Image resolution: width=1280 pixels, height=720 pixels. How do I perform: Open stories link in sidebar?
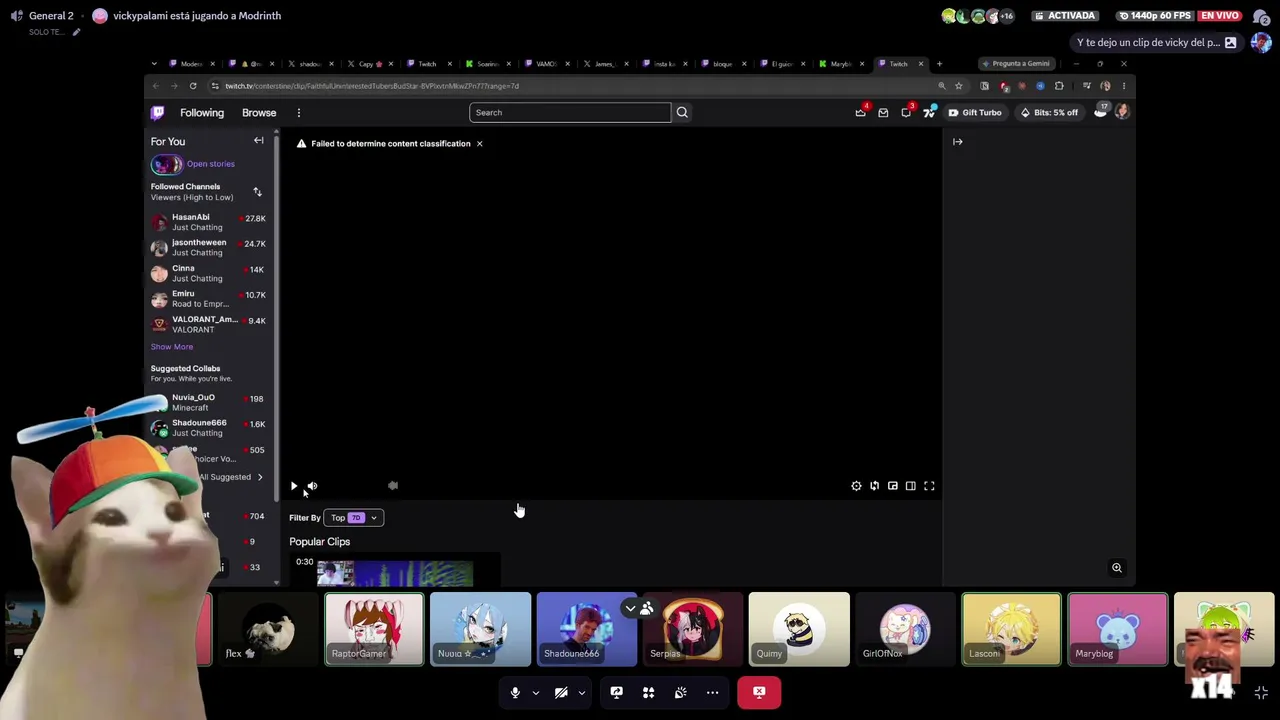pos(210,164)
